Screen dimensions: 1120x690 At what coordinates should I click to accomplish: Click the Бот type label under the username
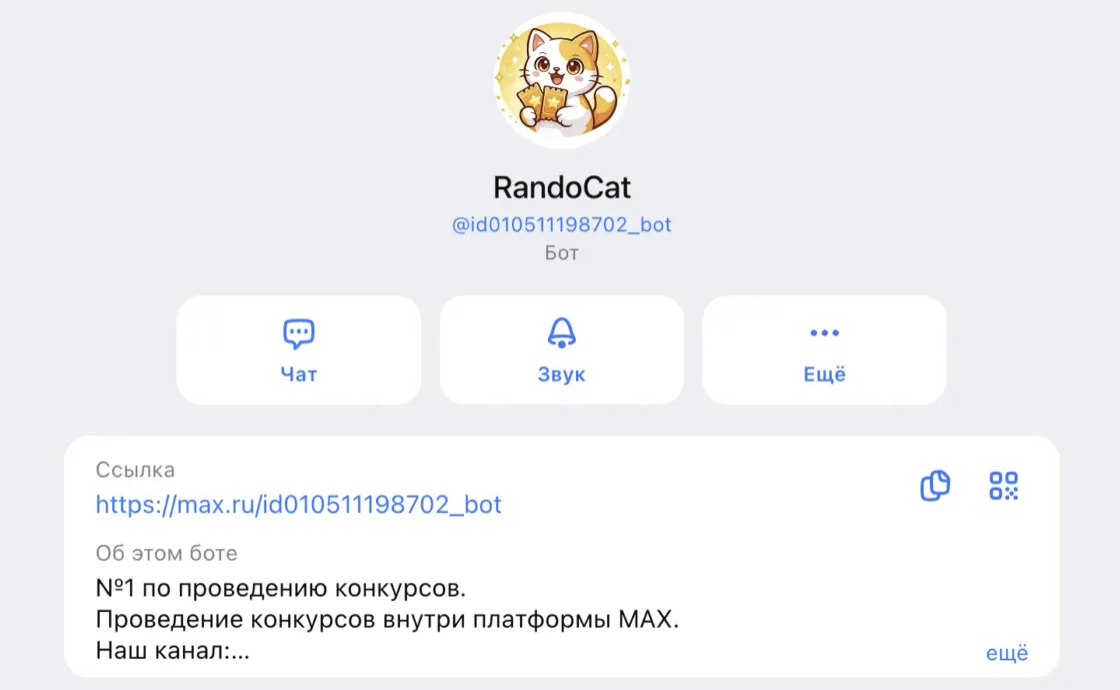[561, 253]
